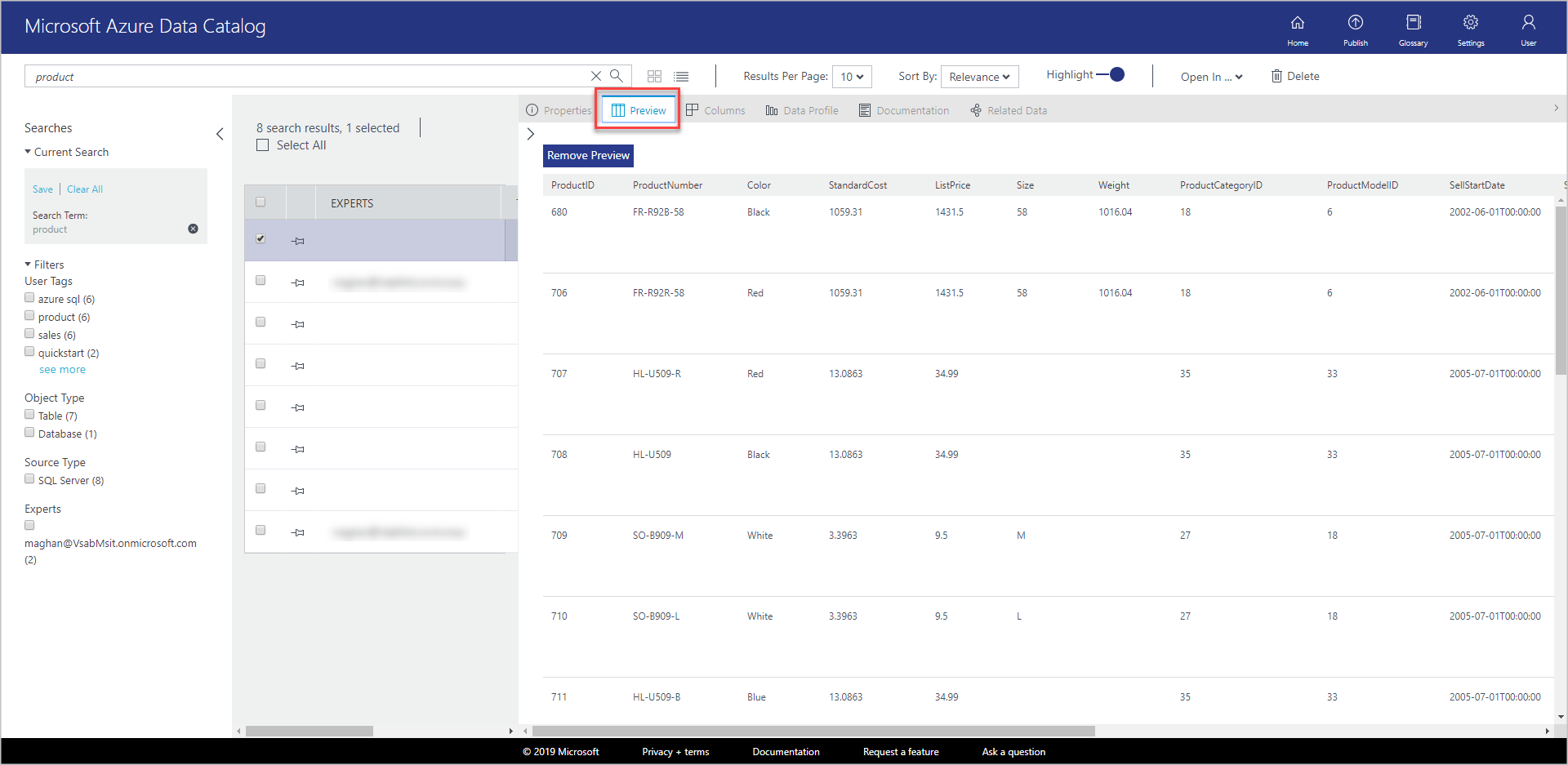1568x765 pixels.
Task: Pin the selected first result row
Action: pos(298,241)
